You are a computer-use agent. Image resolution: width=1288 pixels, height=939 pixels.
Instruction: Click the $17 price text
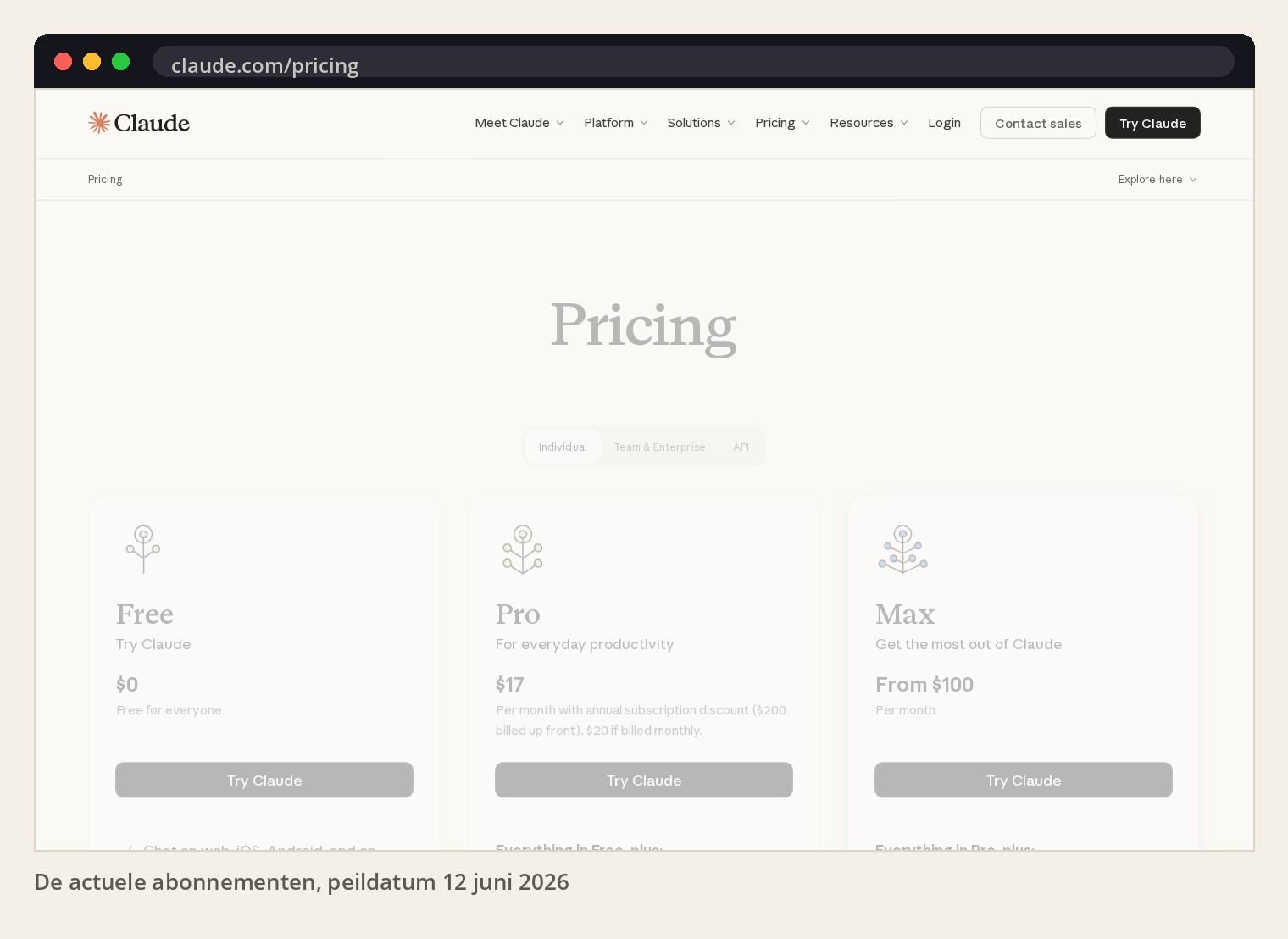(x=510, y=684)
